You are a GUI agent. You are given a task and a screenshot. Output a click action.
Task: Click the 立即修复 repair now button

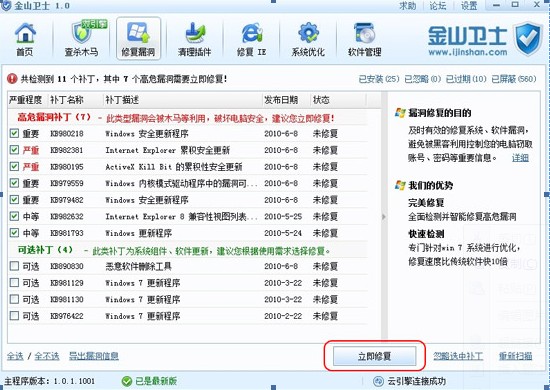click(374, 356)
